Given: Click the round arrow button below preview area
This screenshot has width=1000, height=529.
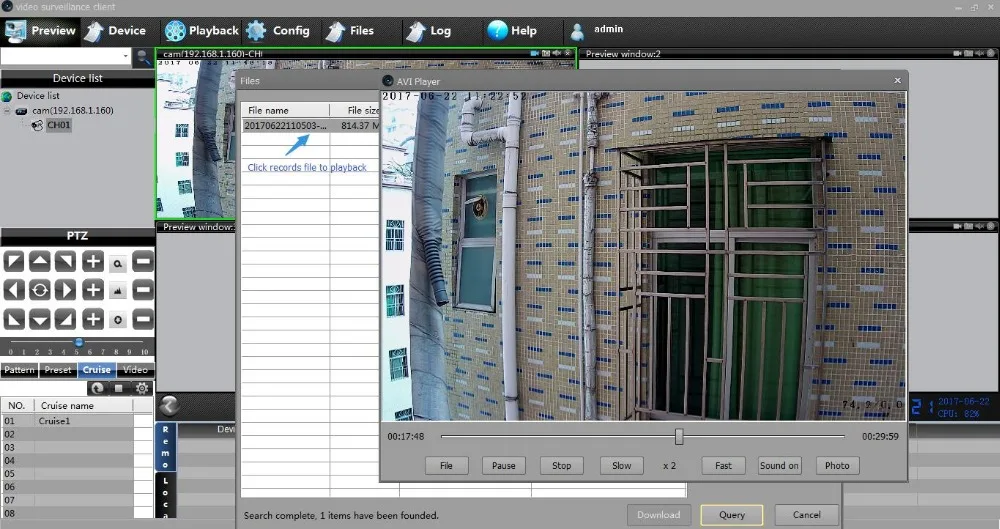Looking at the screenshot, I should pyautogui.click(x=169, y=405).
